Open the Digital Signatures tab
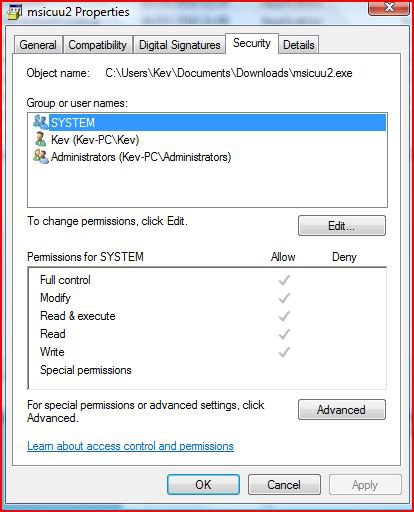Image resolution: width=414 pixels, height=512 pixels. (x=179, y=45)
